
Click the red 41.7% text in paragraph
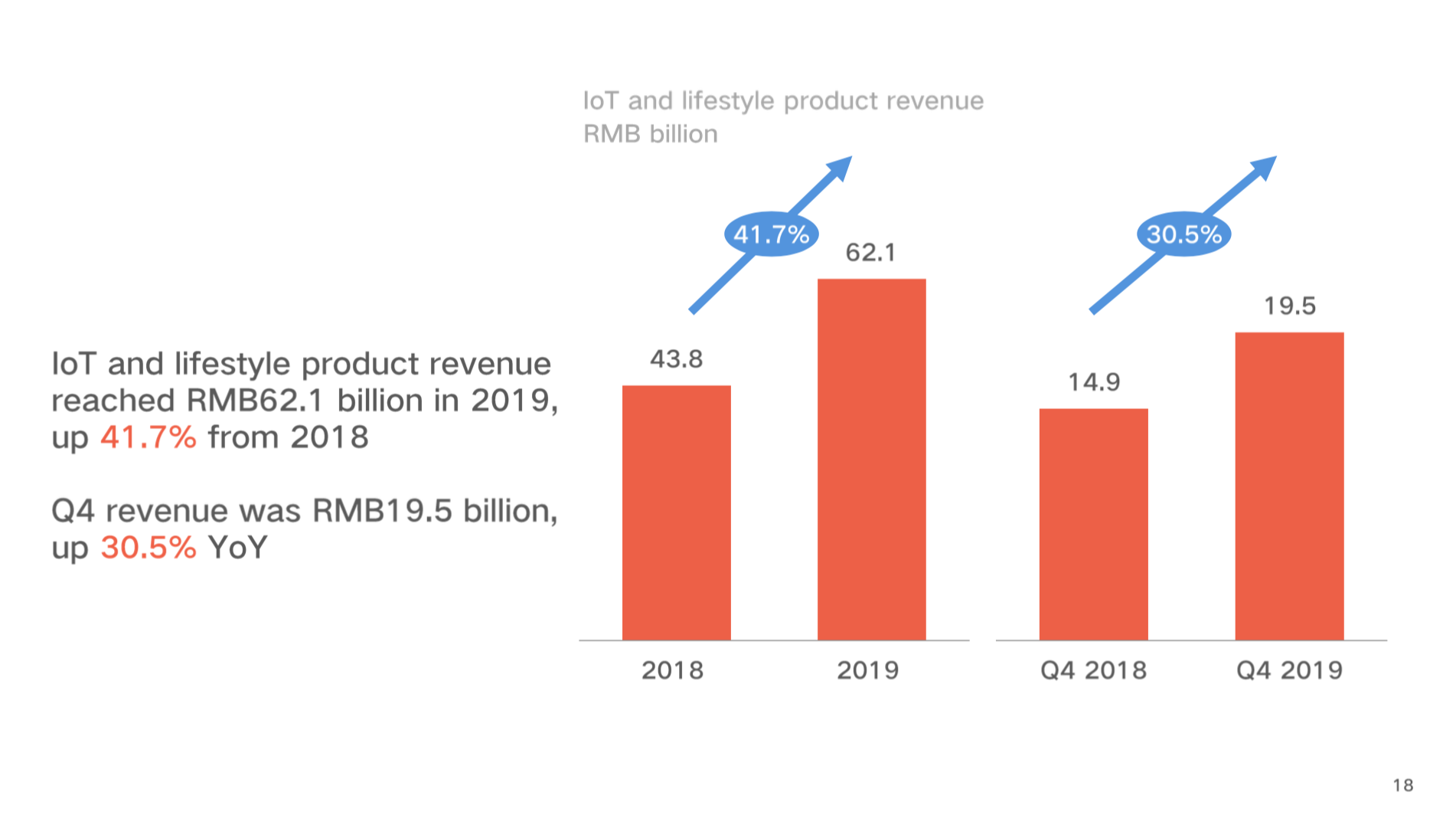pyautogui.click(x=148, y=437)
